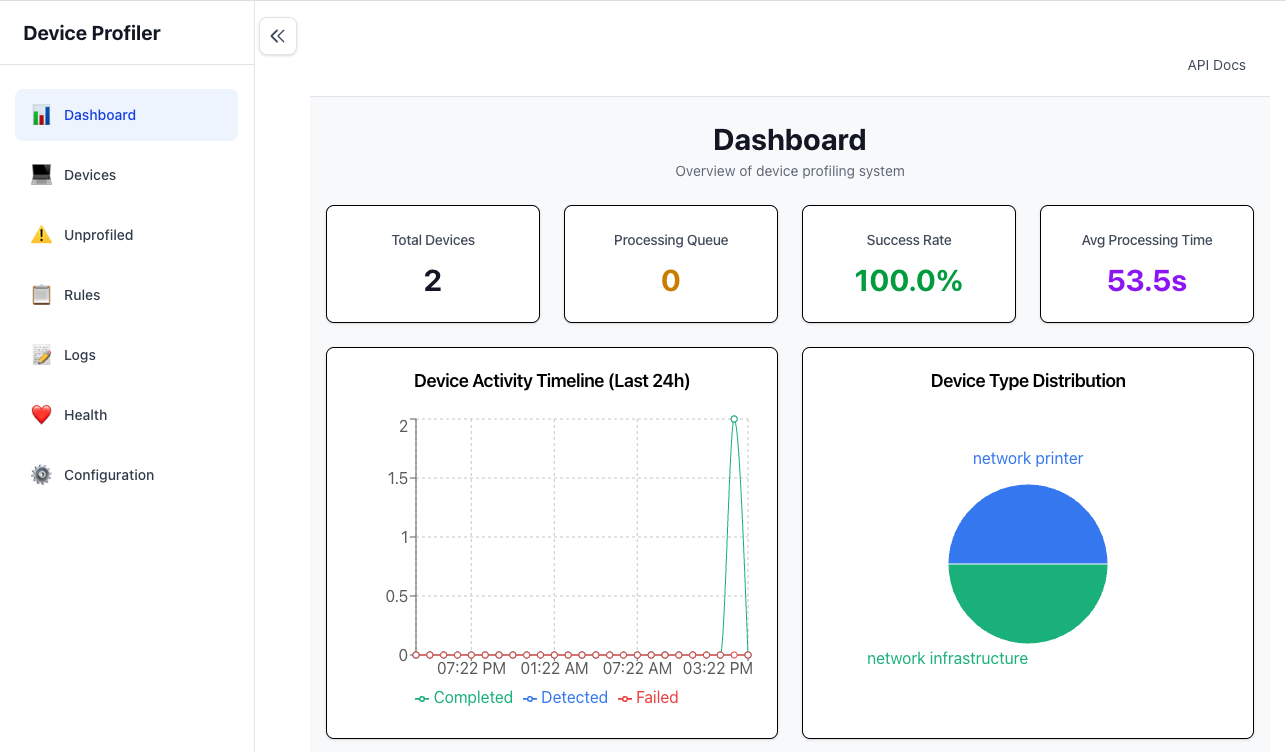This screenshot has width=1286, height=752.
Task: Select the green network infrastructure pie slice
Action: [x=1028, y=605]
